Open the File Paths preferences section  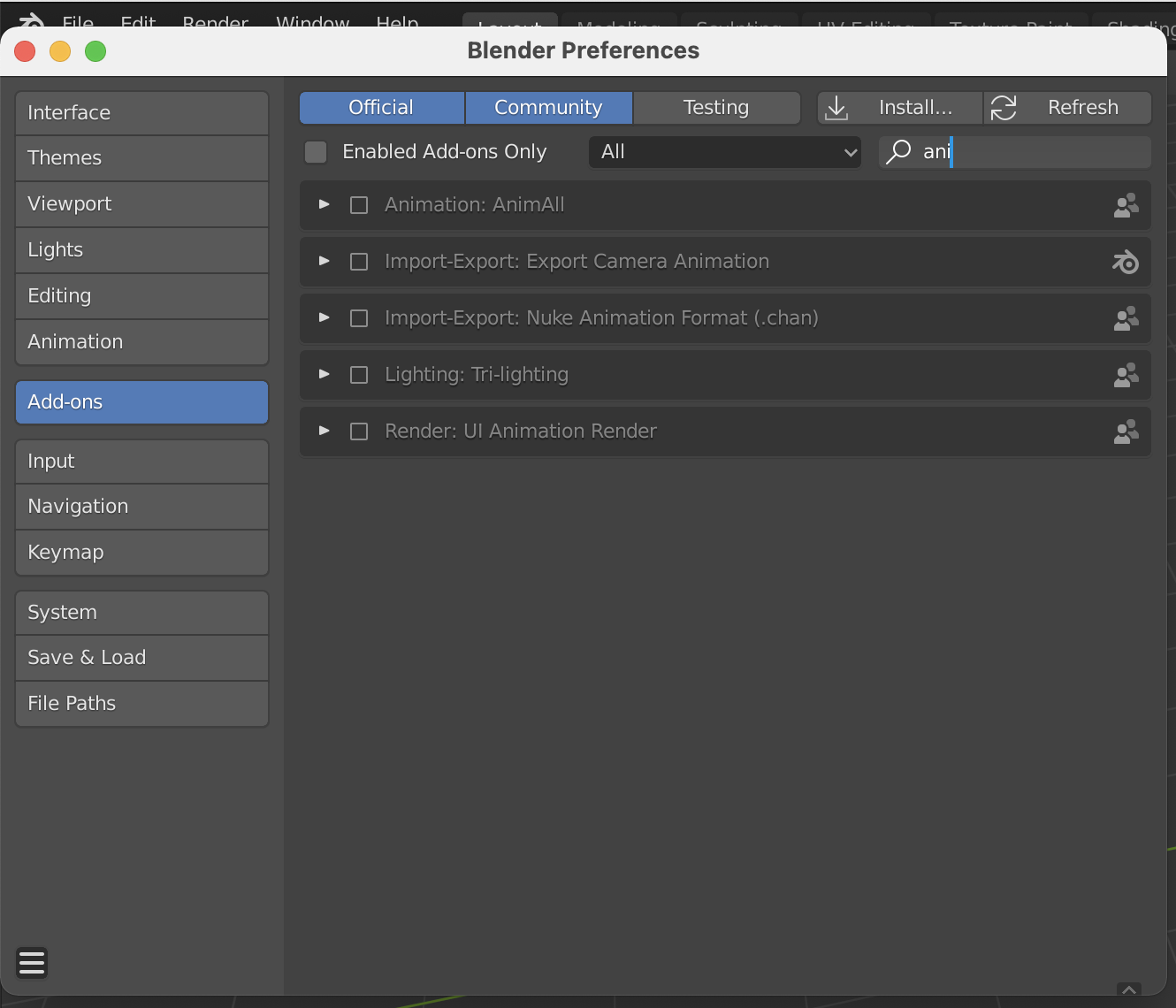[x=141, y=704]
